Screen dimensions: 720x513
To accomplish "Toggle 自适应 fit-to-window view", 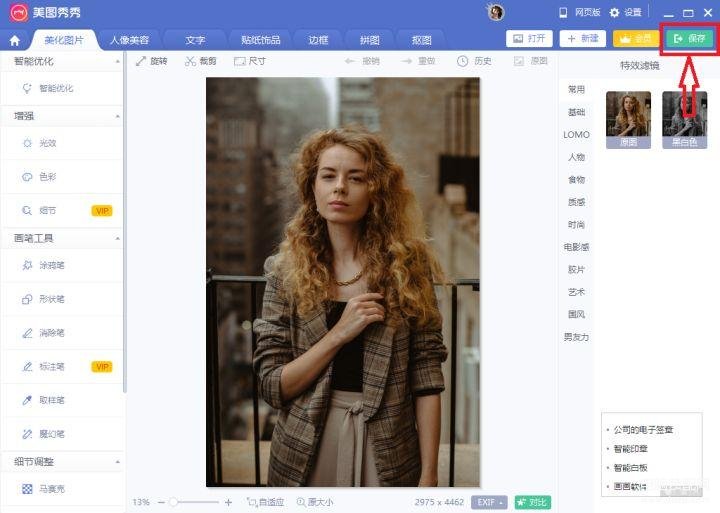I will (265, 502).
